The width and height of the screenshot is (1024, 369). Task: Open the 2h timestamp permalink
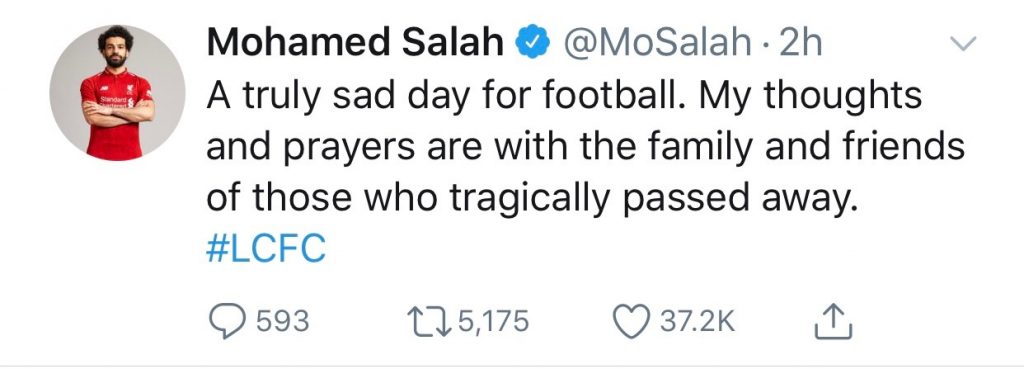click(x=801, y=44)
